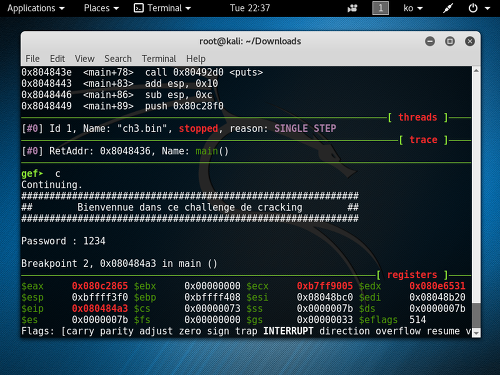
Task: Click the push 0x80c28f0 instruction
Action: [184, 106]
